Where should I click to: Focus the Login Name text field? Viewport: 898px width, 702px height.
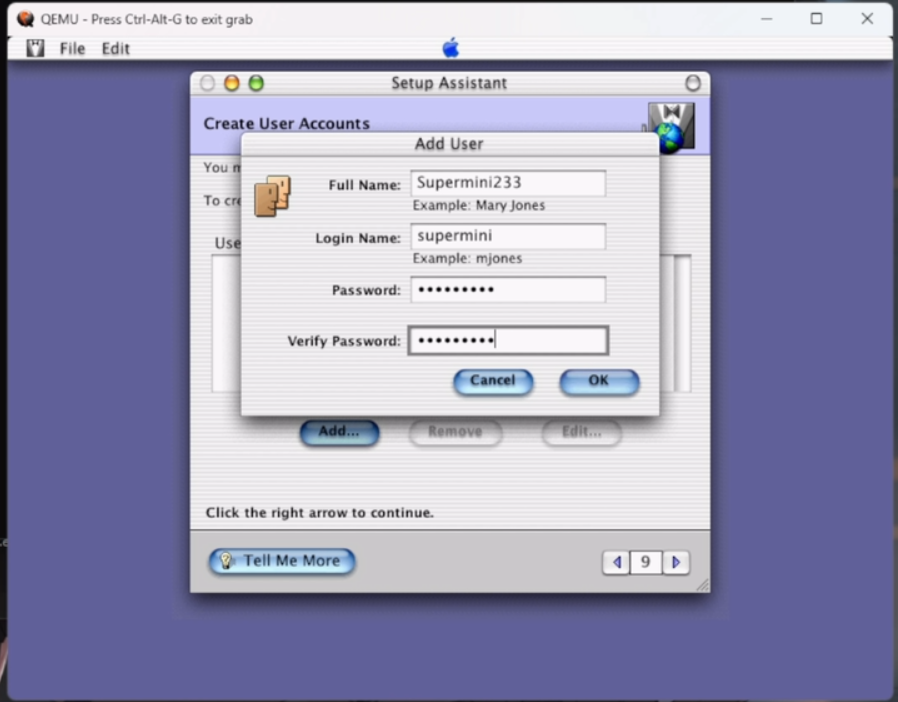tap(507, 237)
